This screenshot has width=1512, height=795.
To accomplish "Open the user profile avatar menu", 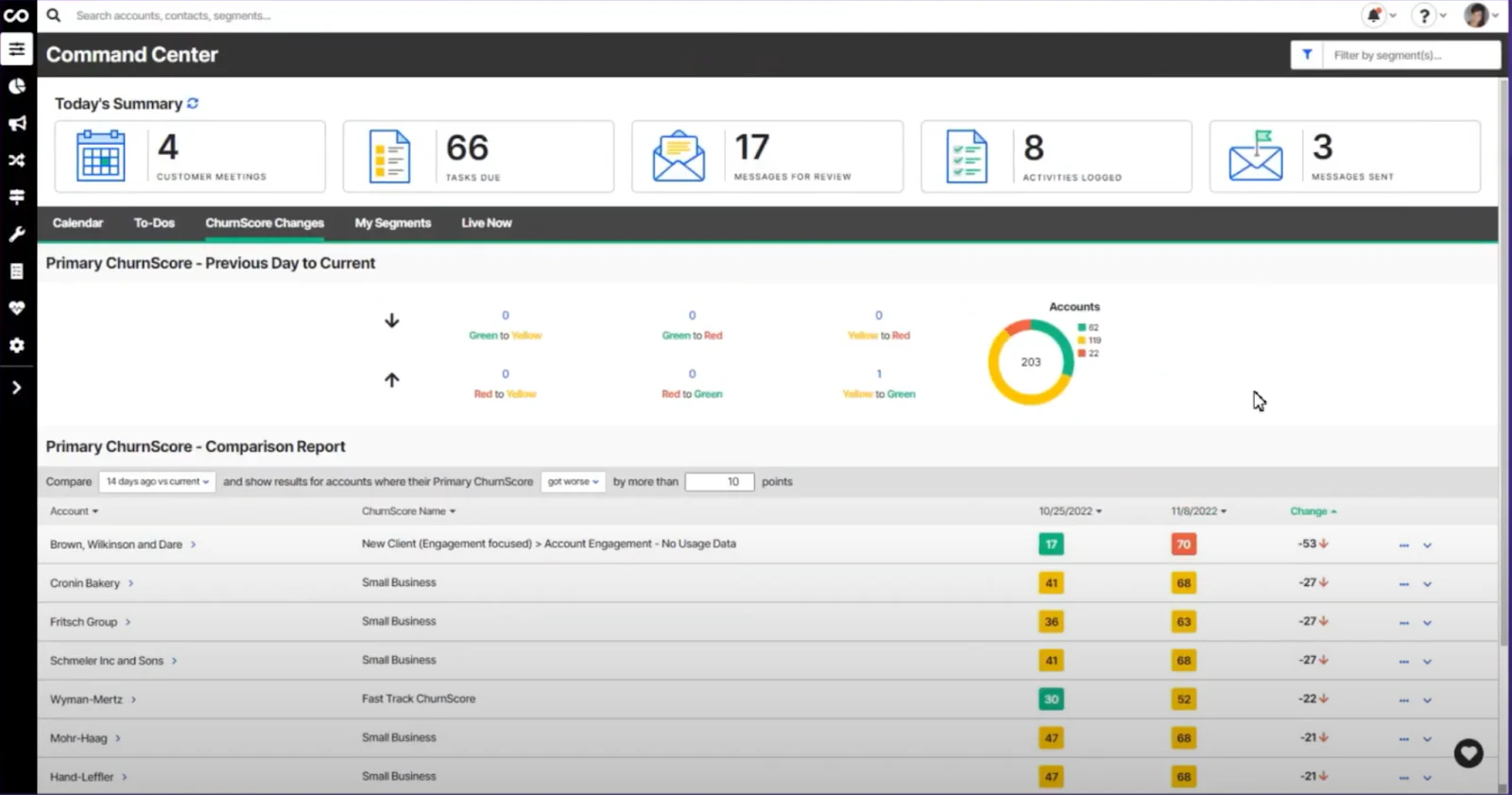I will point(1476,15).
